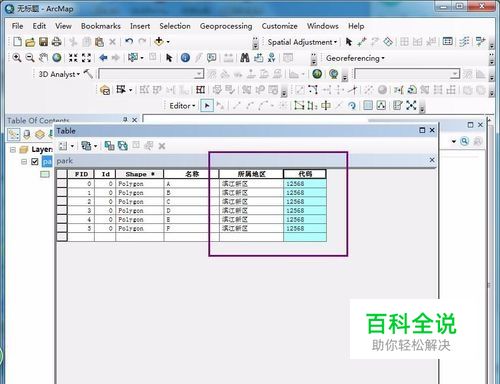Open the Bookmarks menu
This screenshot has height=384, width=500.
pyautogui.click(x=101, y=26)
